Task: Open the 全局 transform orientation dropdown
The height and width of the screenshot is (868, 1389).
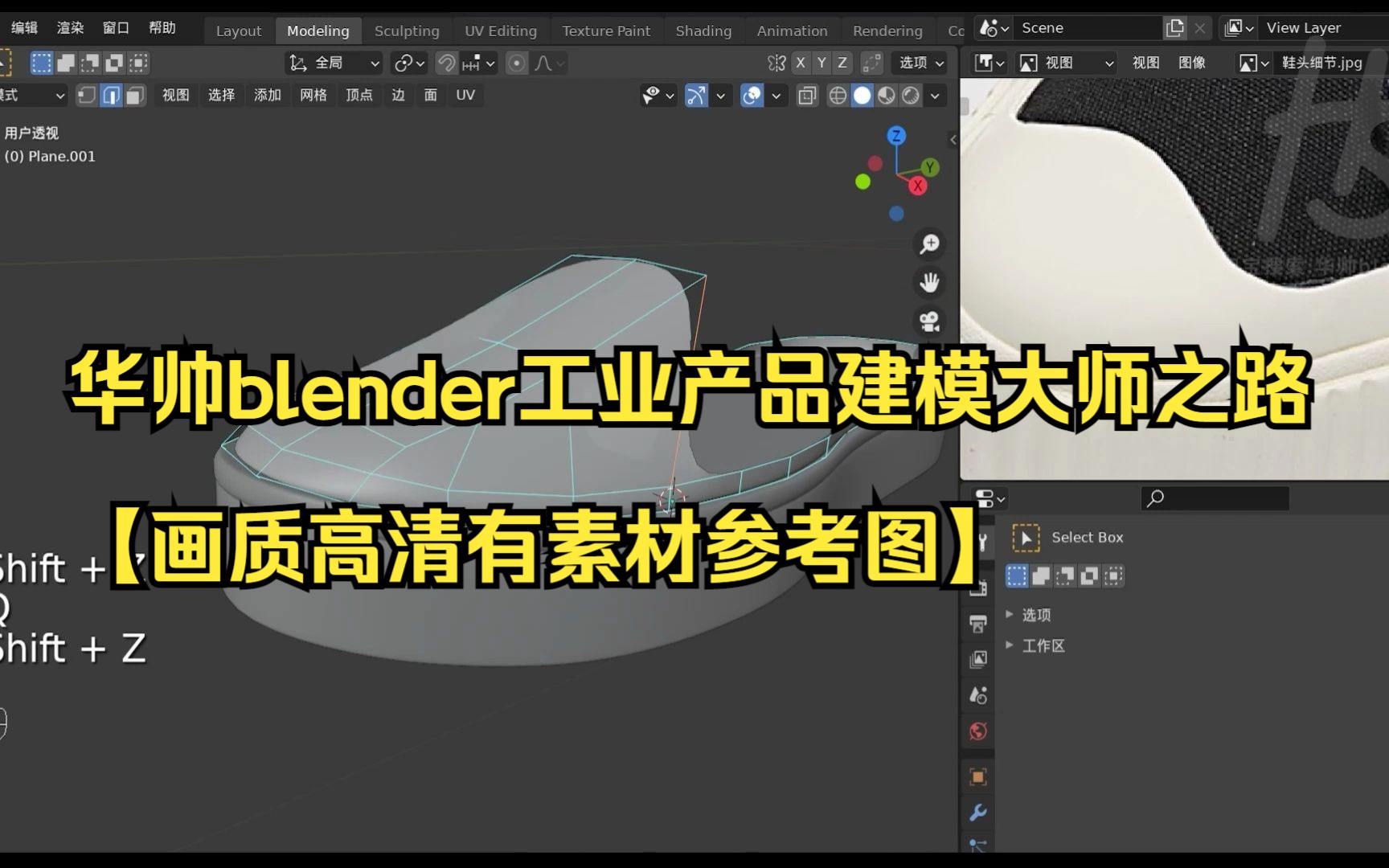Action: (334, 63)
